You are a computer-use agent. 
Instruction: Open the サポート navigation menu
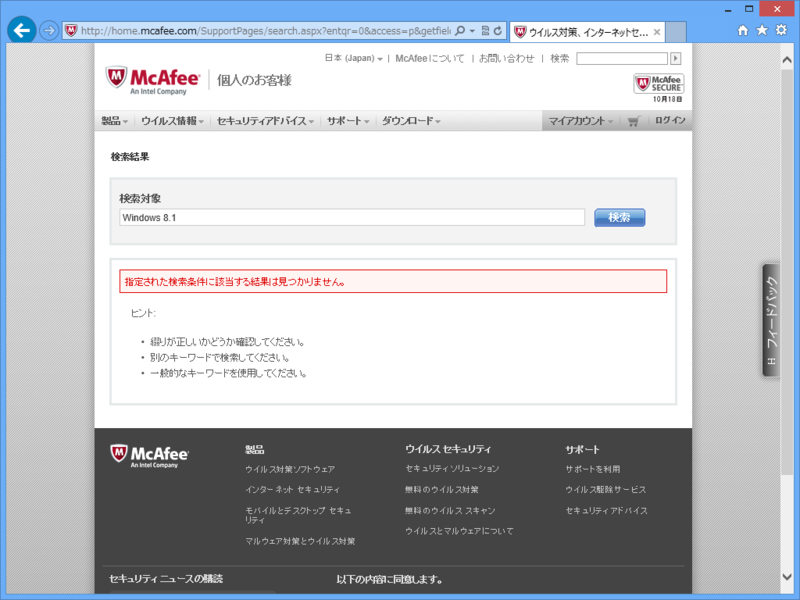click(346, 120)
